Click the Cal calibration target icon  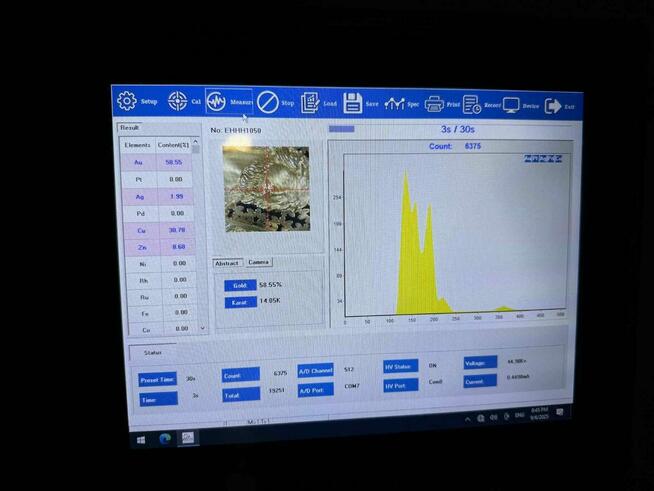coord(177,101)
